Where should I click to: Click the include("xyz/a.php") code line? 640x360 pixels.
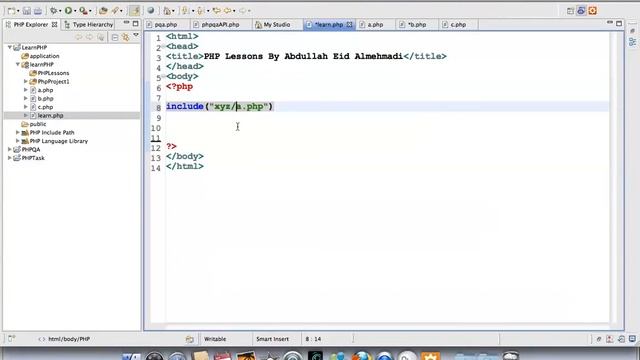219,107
